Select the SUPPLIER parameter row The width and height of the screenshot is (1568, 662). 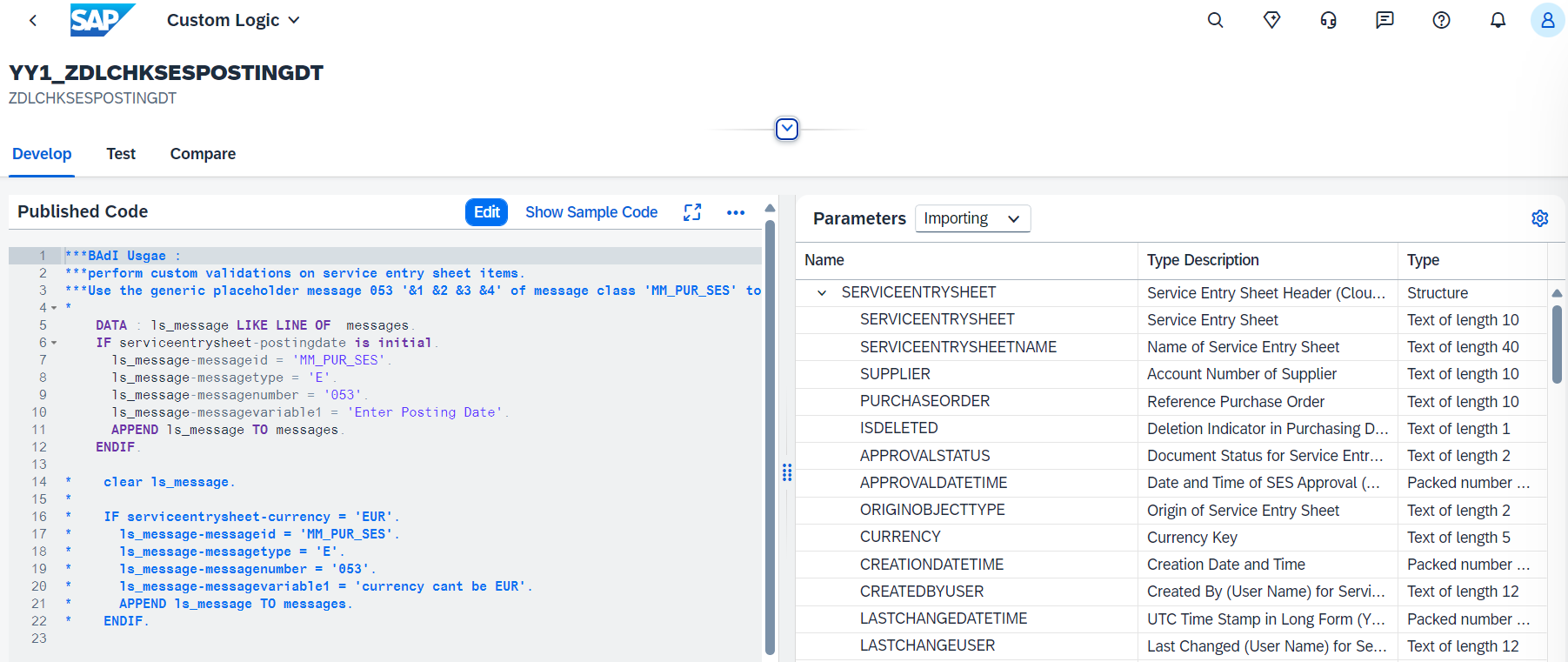click(1171, 374)
